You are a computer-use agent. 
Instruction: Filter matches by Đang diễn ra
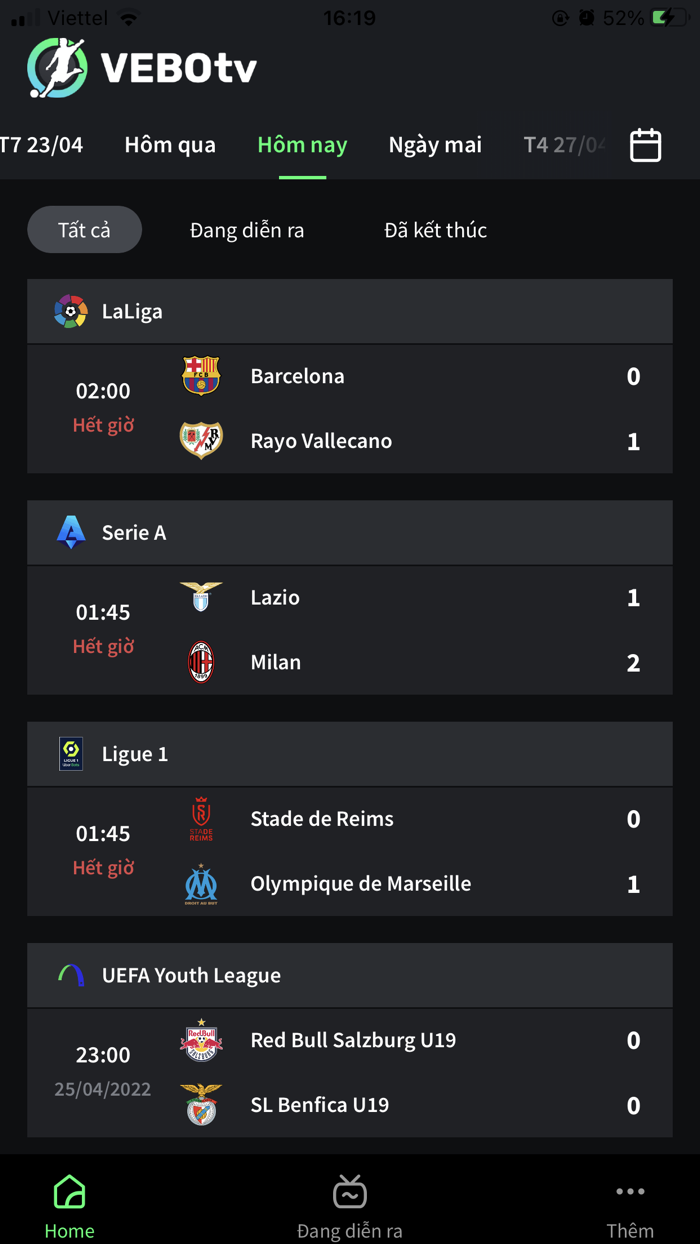click(x=247, y=230)
